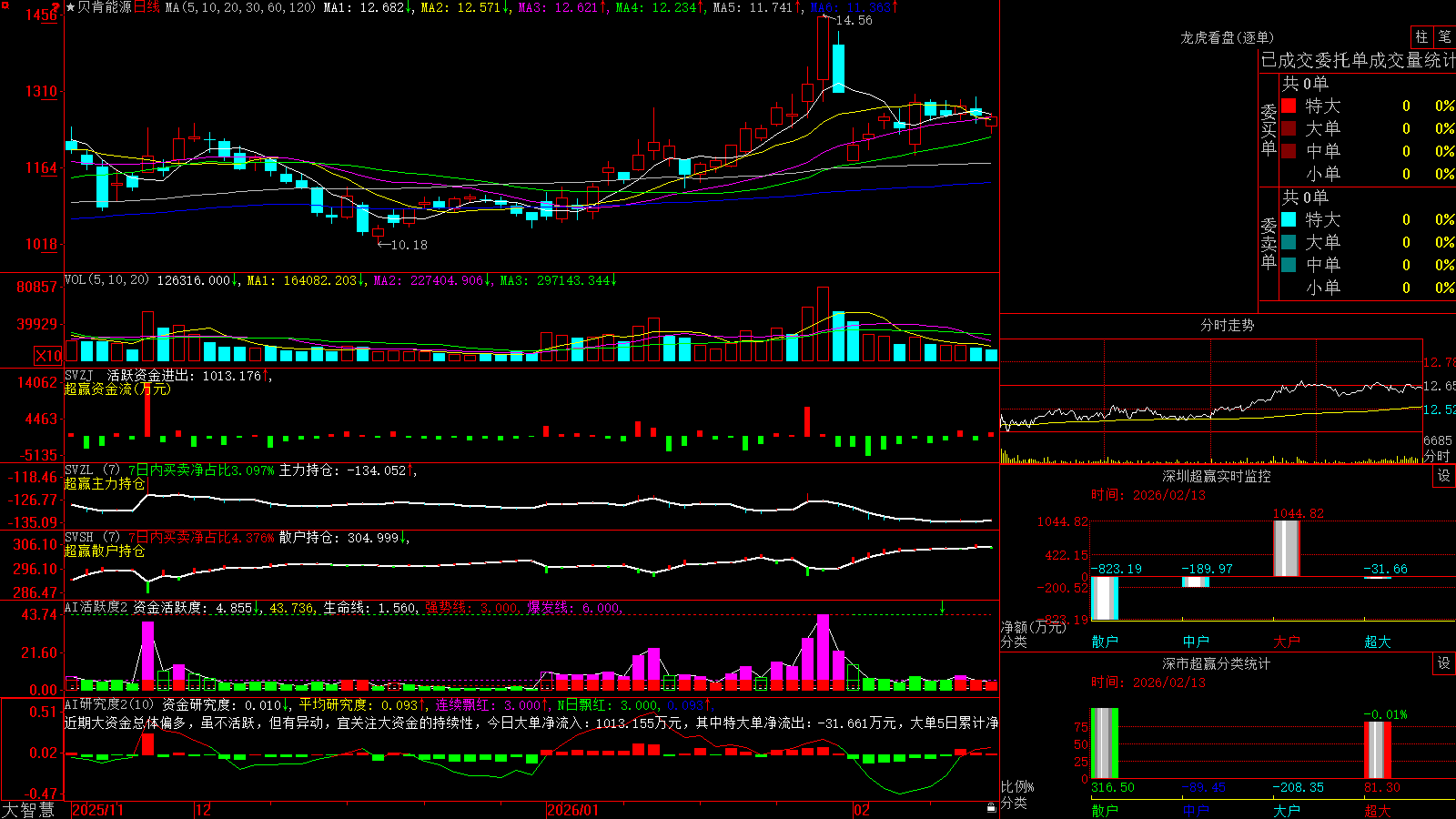Screen dimensions: 1456x819
Task: Click the 龙虎看盘(逐单) panel title
Action: point(1227,37)
